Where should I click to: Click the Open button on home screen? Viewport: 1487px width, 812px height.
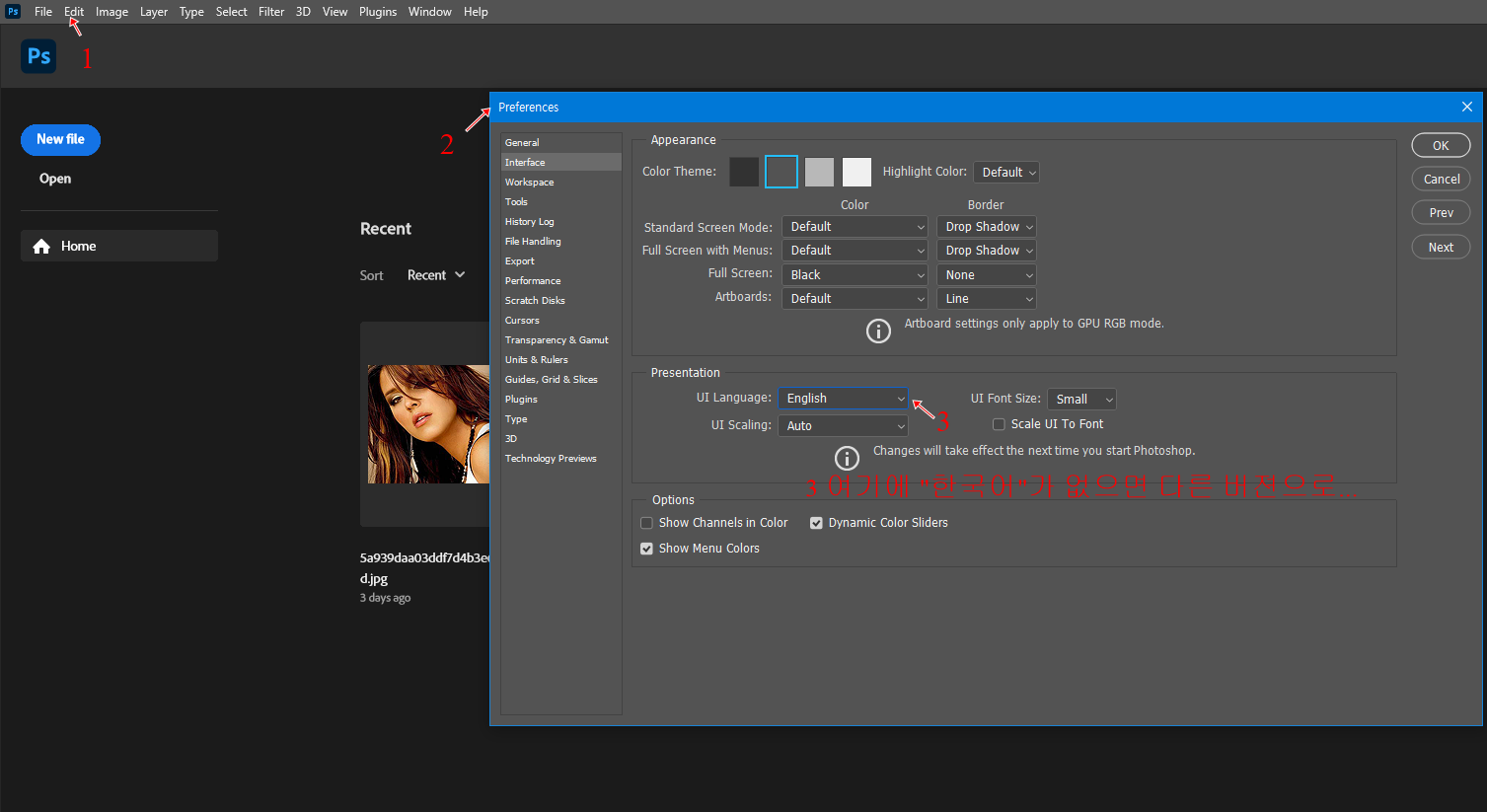[x=55, y=179]
